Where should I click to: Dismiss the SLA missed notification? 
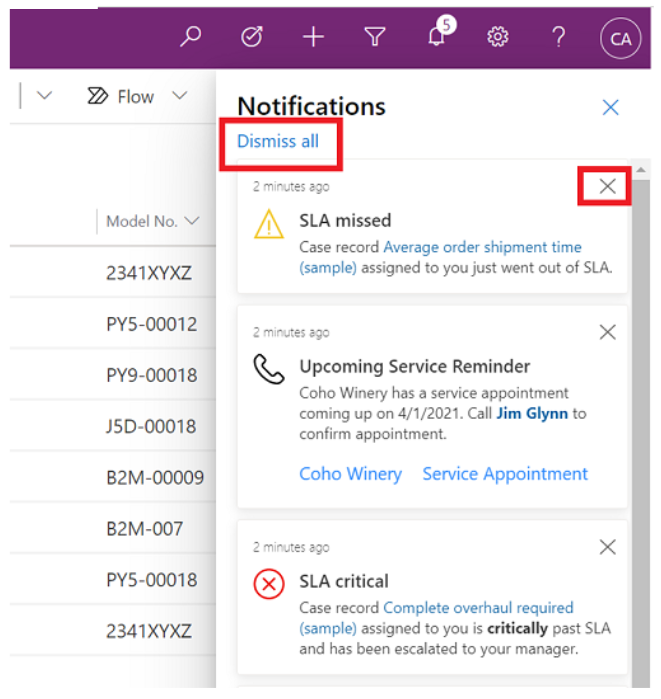[x=607, y=186]
